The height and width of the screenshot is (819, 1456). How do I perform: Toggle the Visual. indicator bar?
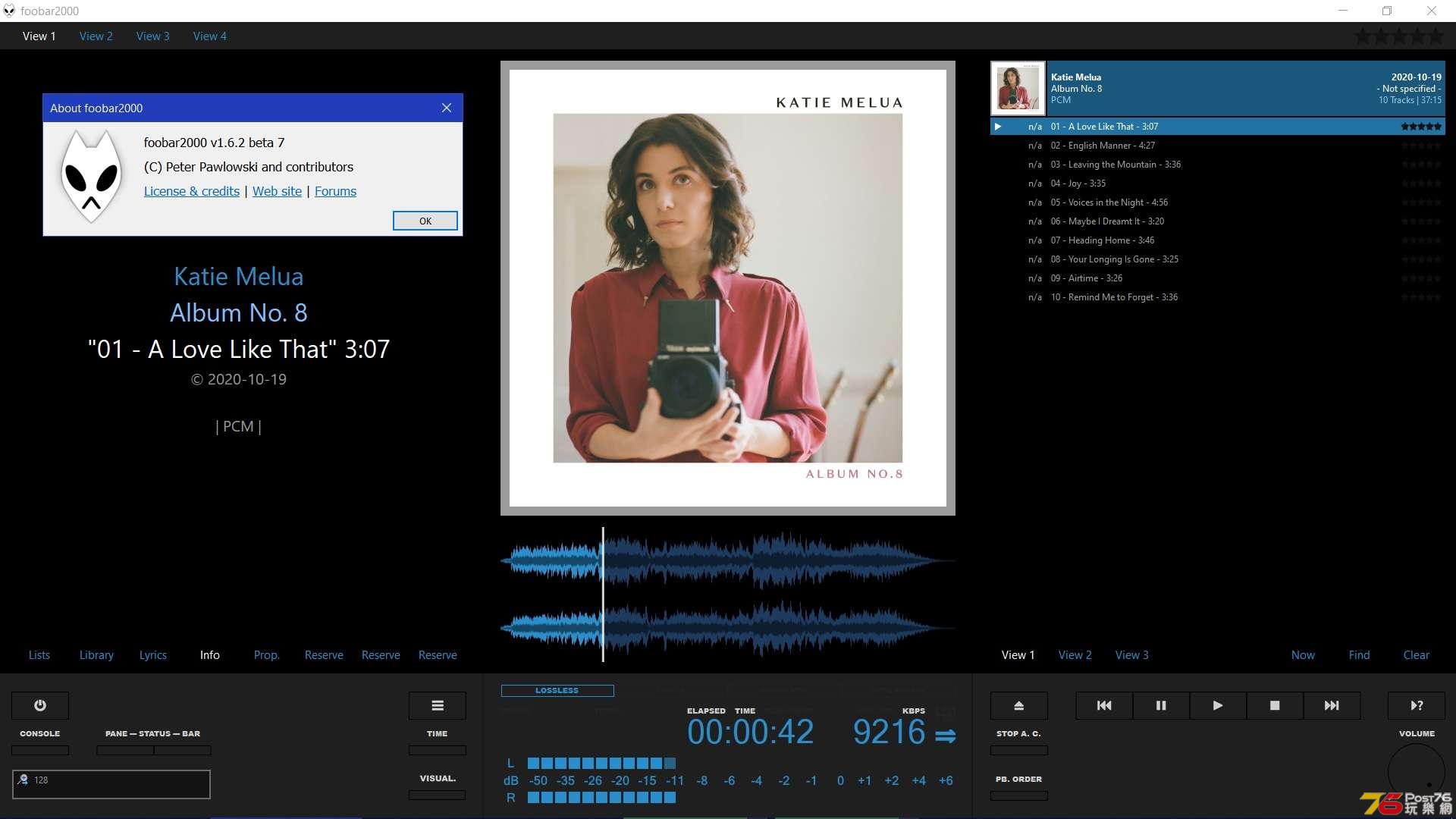(x=438, y=795)
